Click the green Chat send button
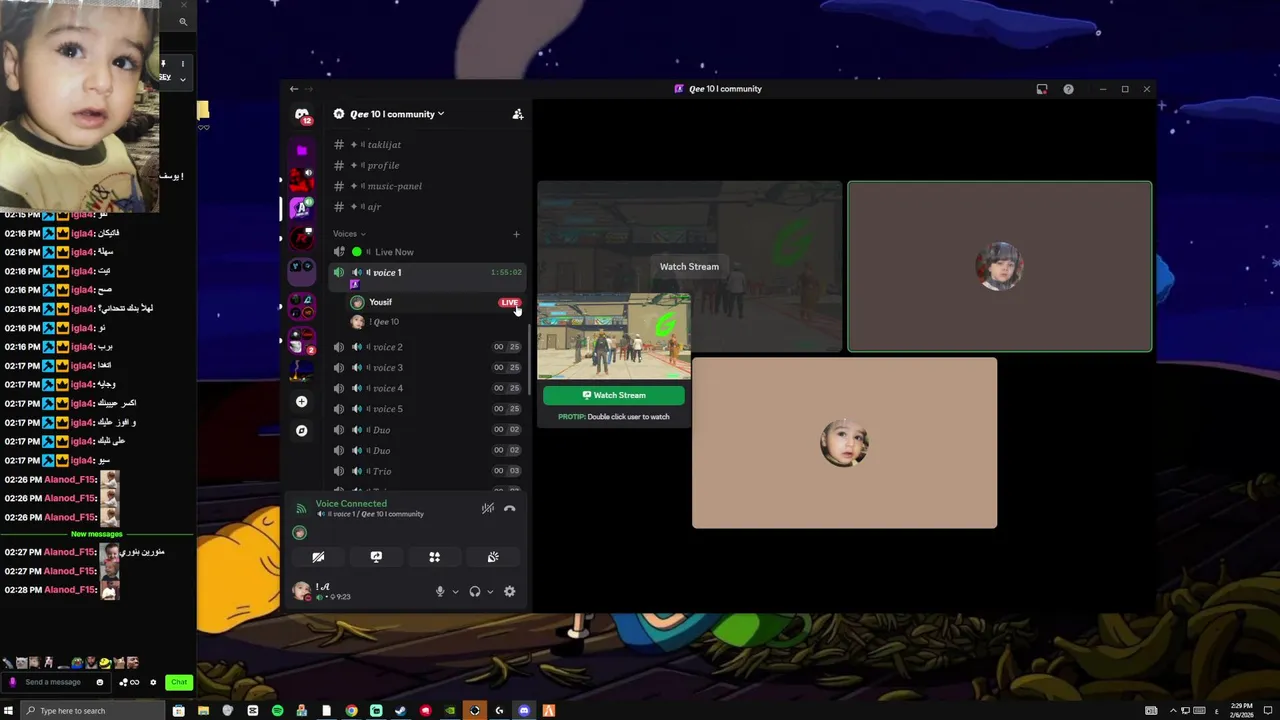The width and height of the screenshot is (1280, 720). pos(179,682)
